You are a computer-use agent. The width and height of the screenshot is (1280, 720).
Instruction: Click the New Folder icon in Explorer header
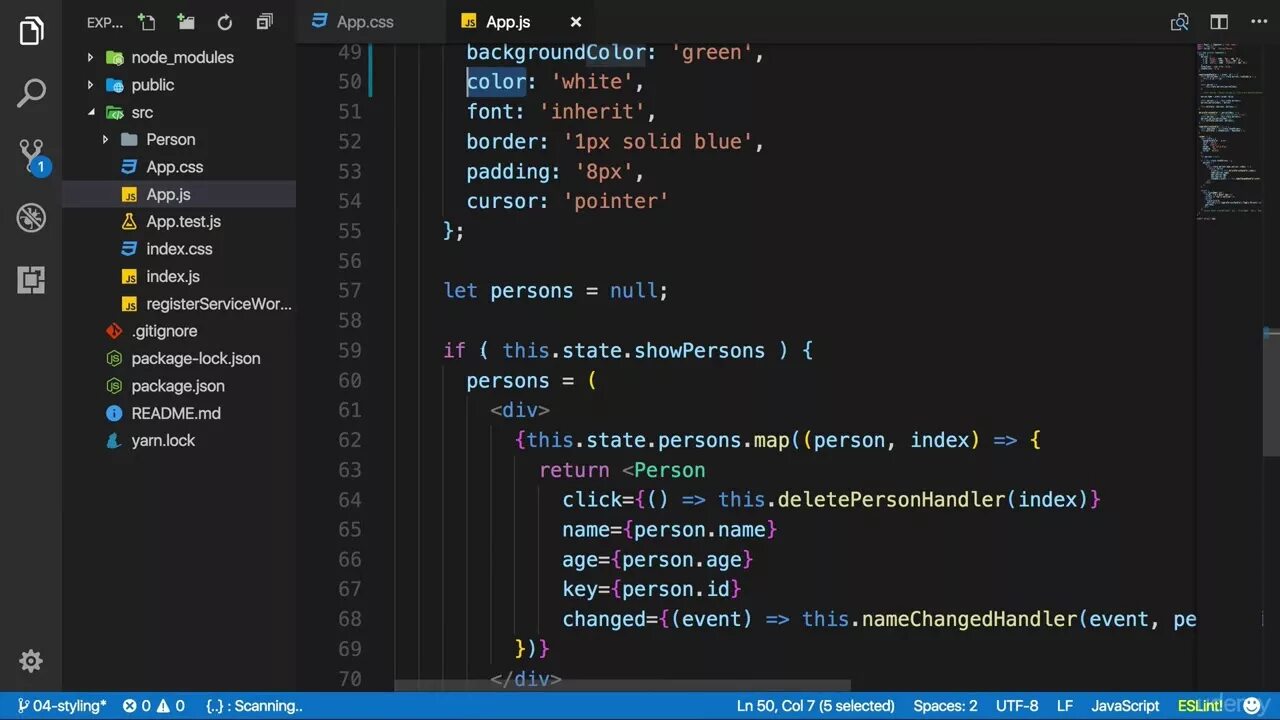[x=186, y=22]
